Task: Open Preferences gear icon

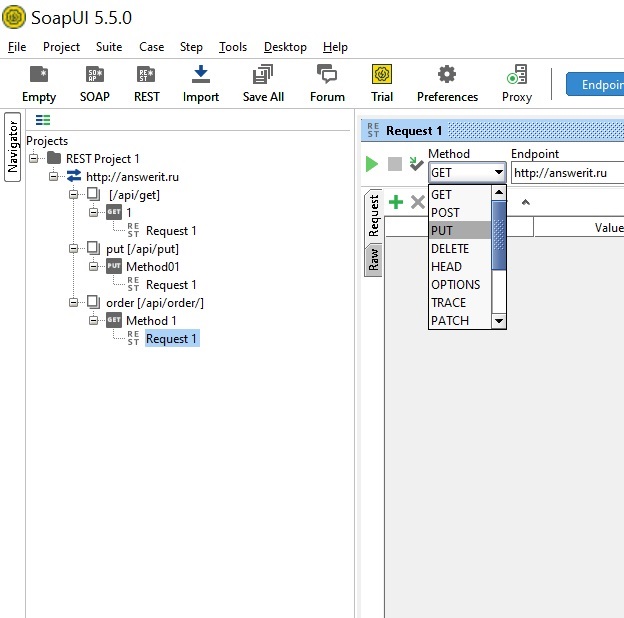Action: [447, 74]
